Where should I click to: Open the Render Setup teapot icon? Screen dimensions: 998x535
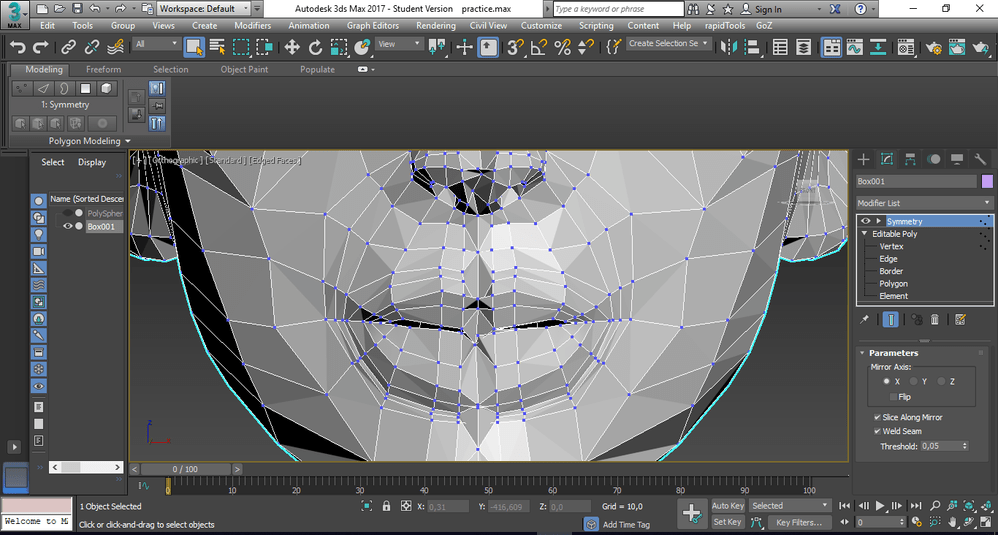pyautogui.click(x=934, y=47)
